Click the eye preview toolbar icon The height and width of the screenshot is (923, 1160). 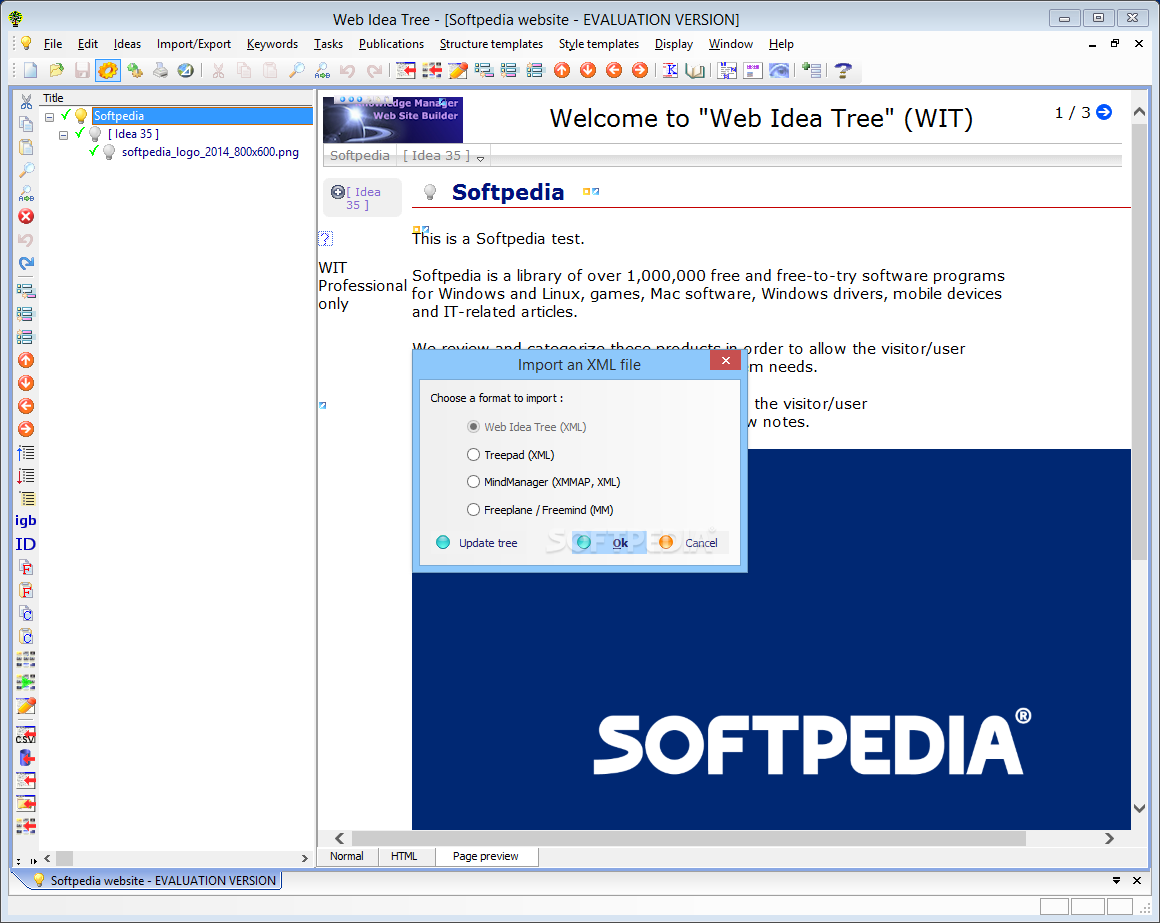click(x=779, y=70)
